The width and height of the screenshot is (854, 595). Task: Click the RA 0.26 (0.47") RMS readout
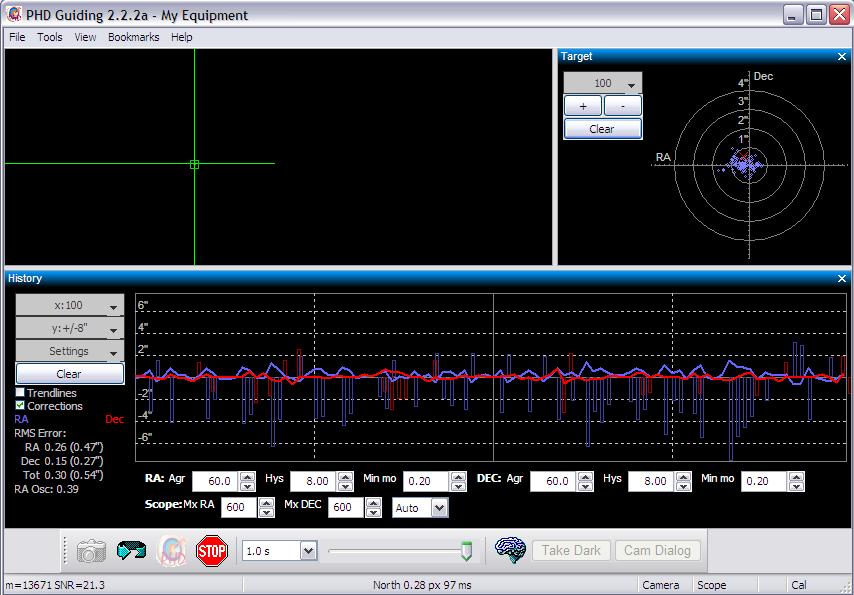coord(64,447)
